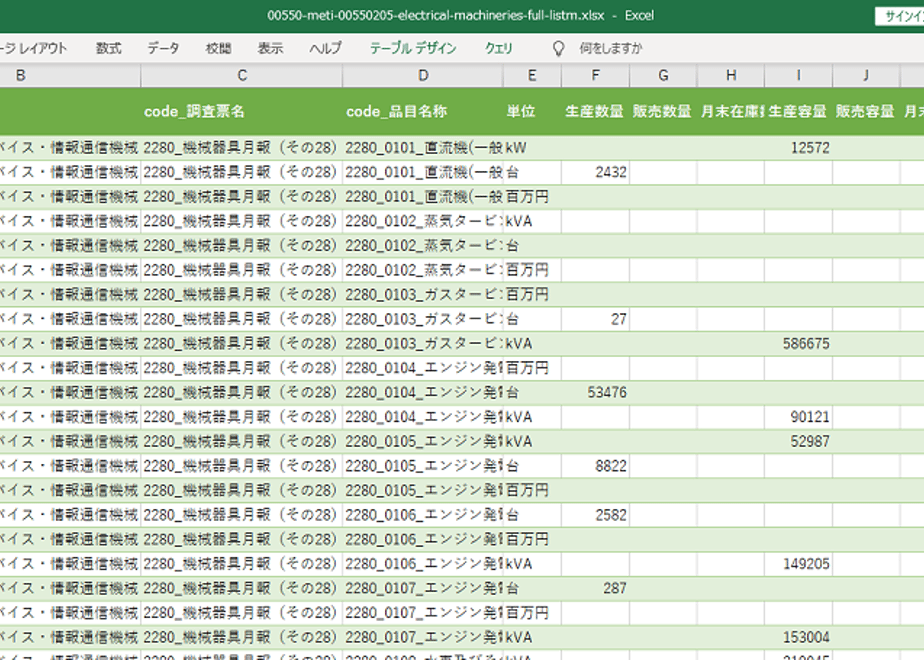Viewport: 924px width, 660px height.
Task: Click the 販売容量 table header
Action: point(866,111)
